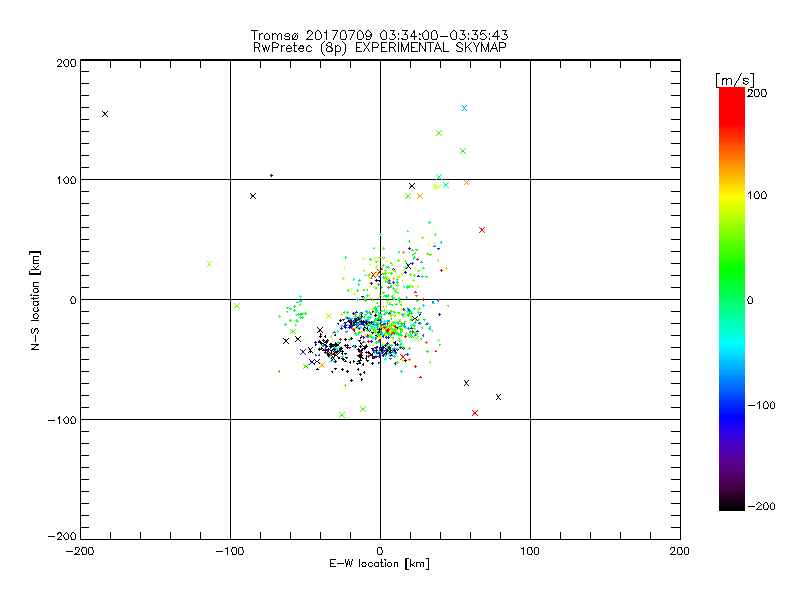Viewport: 800px width, 600px height.
Task: Click the x-axis tick label "-200"
Action: coord(80,551)
